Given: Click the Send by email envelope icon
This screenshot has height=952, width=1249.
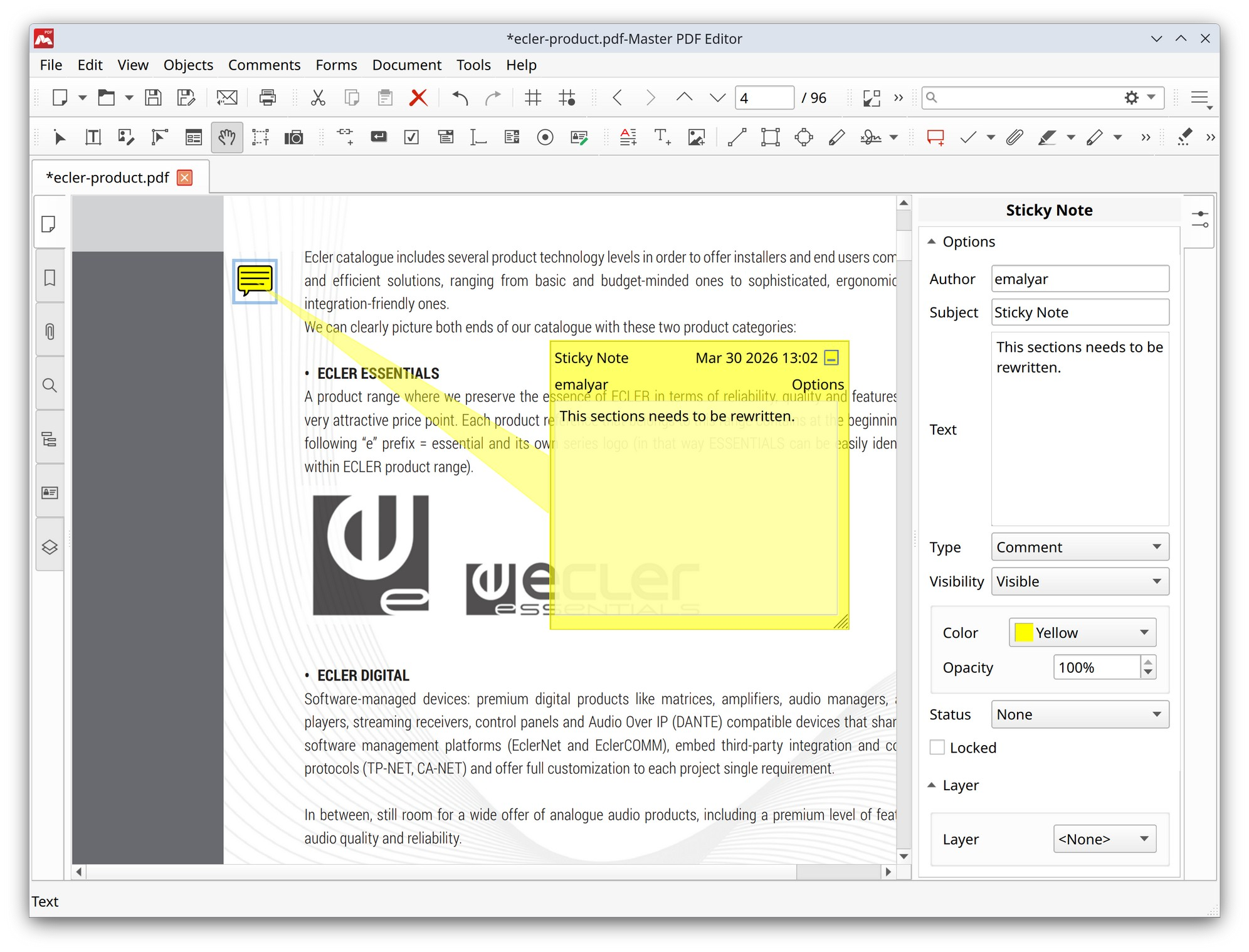Looking at the screenshot, I should [x=227, y=97].
